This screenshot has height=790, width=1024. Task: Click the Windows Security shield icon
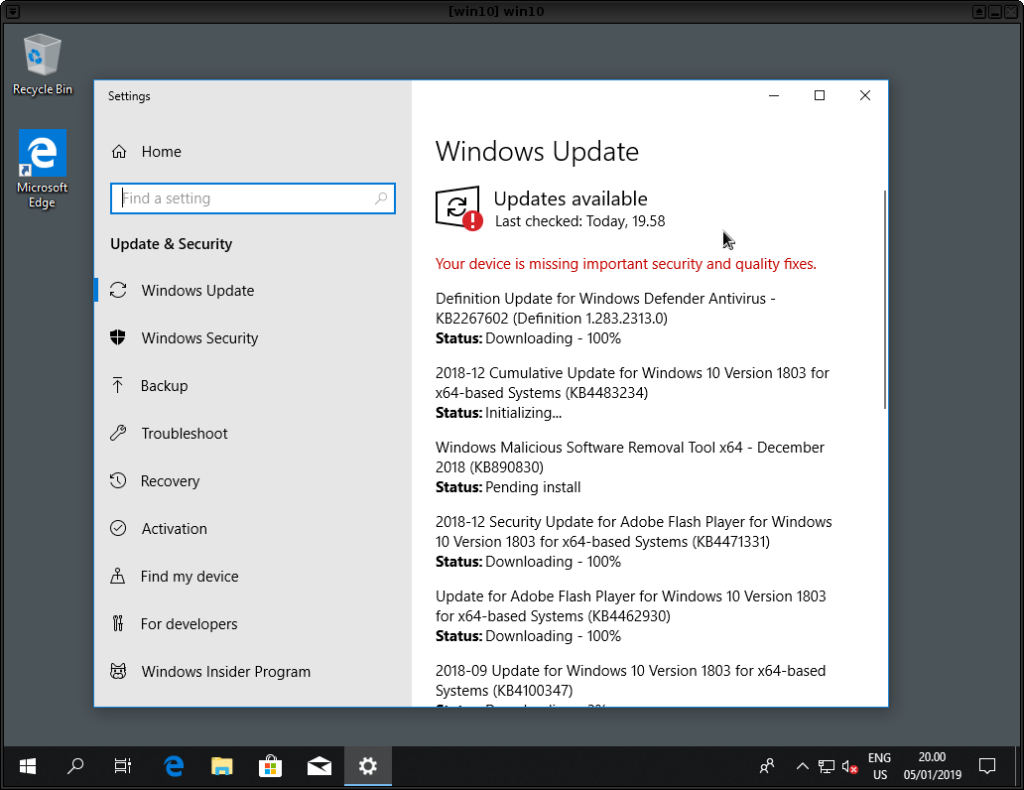click(x=118, y=338)
